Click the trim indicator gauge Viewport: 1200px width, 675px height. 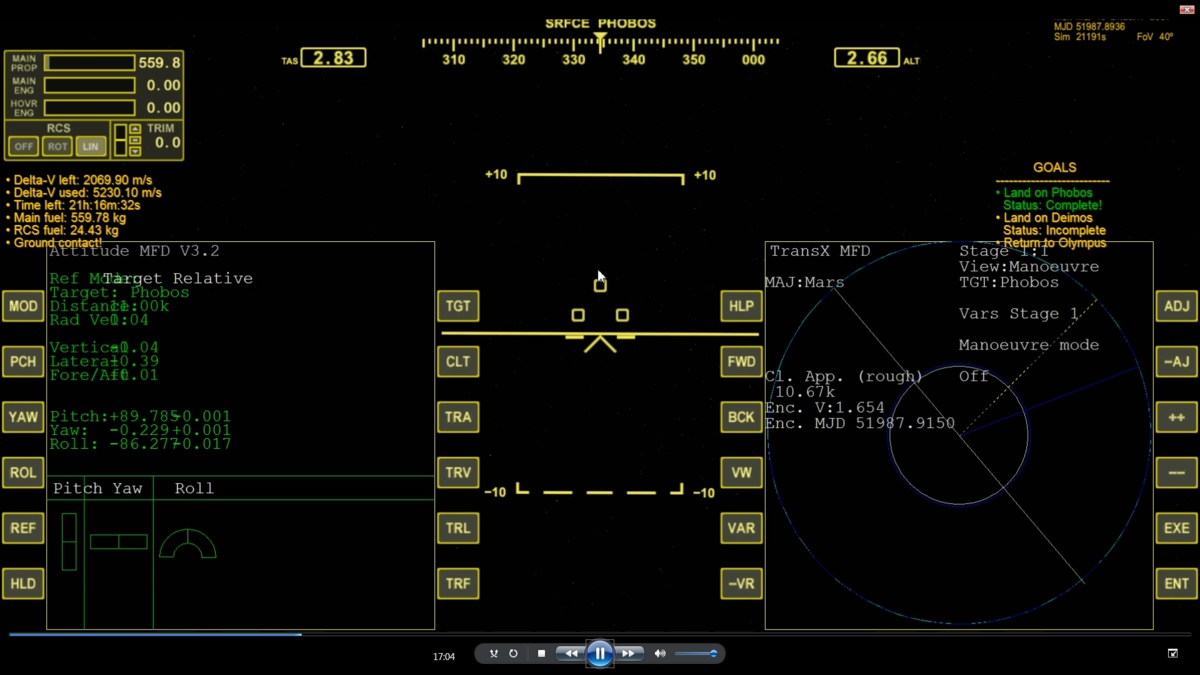120,140
